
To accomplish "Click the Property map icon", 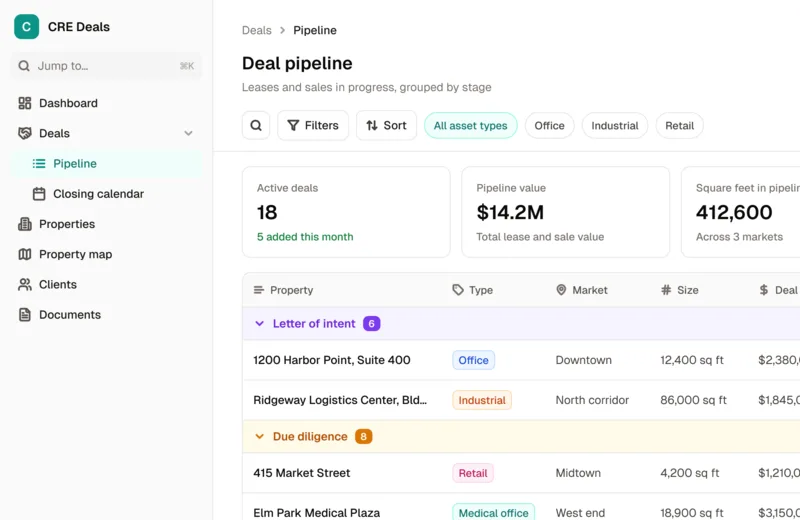I will [x=24, y=254].
